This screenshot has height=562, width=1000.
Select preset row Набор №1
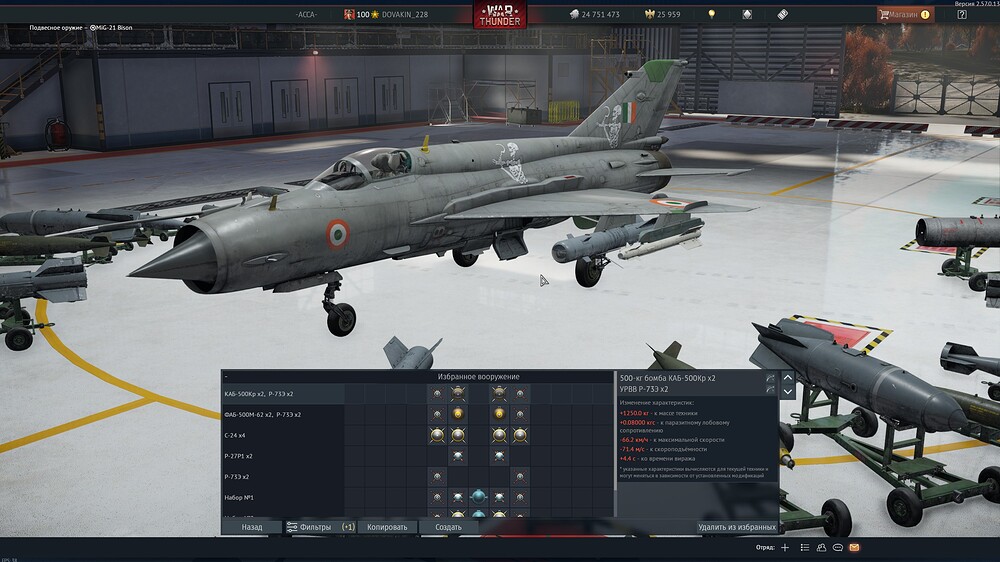(418, 497)
